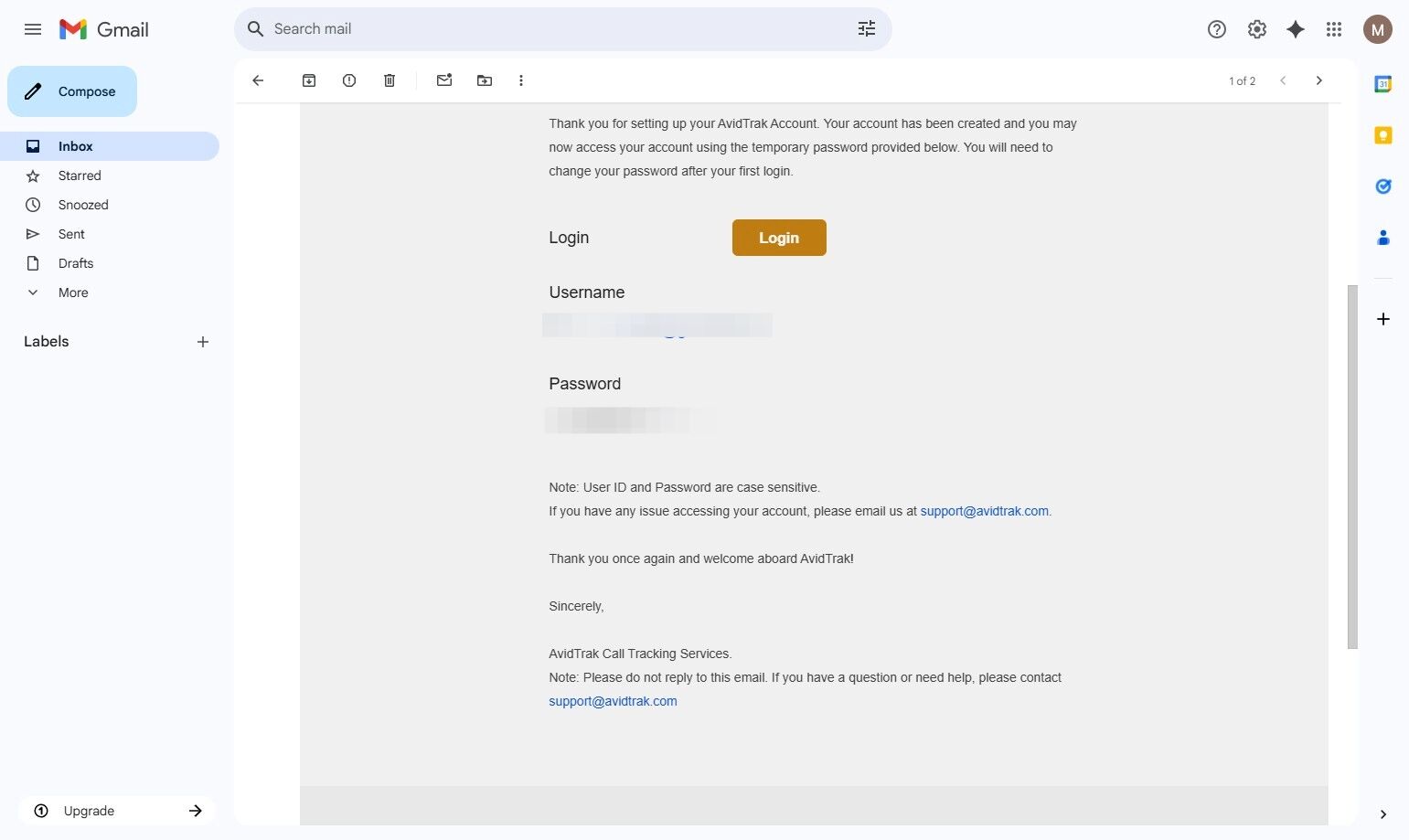Expand More folders list
The height and width of the screenshot is (840, 1409).
(x=110, y=292)
